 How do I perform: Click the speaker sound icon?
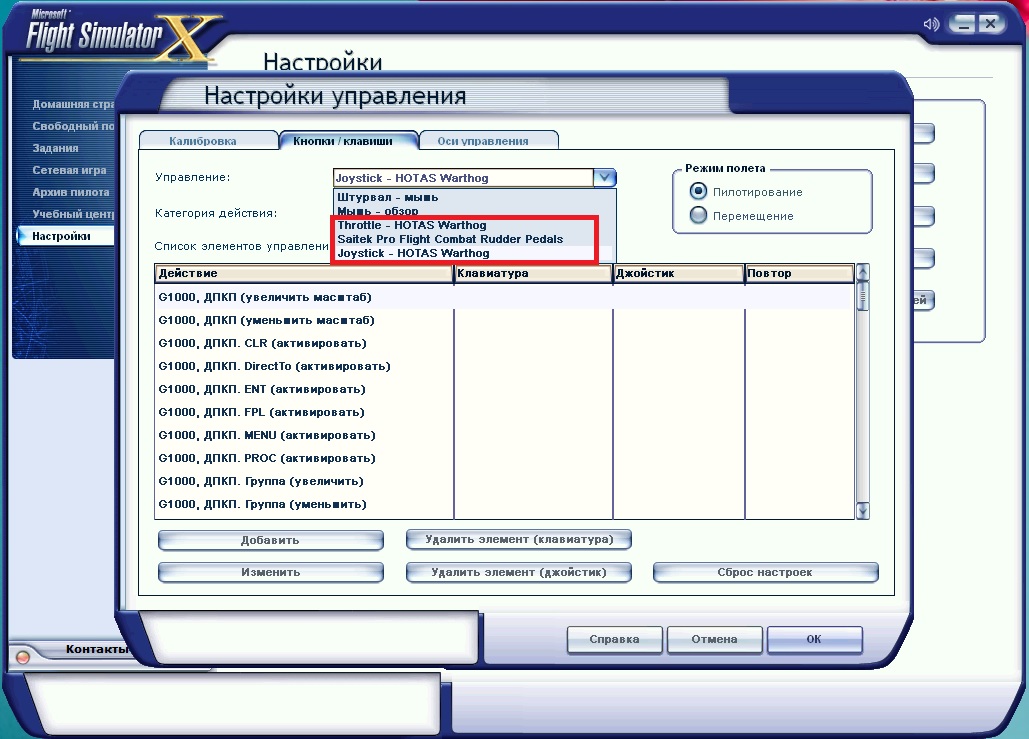click(931, 25)
